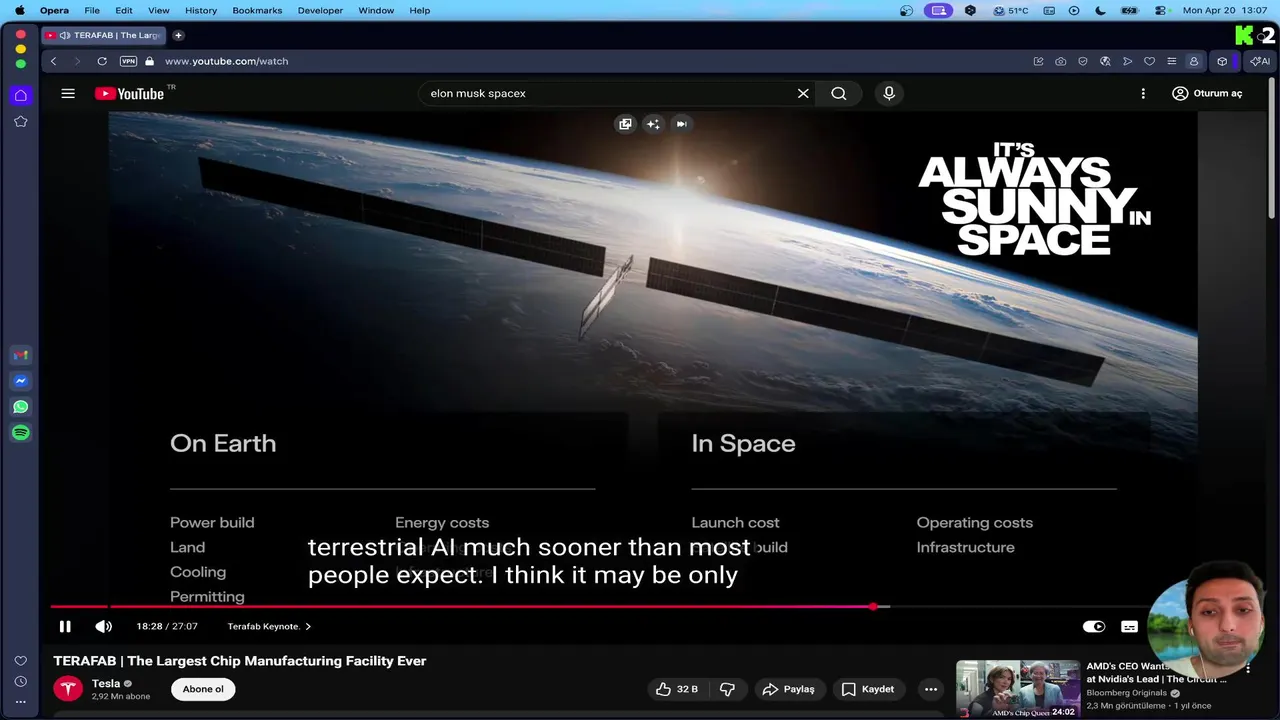Reload the page with the refresh icon

(102, 61)
